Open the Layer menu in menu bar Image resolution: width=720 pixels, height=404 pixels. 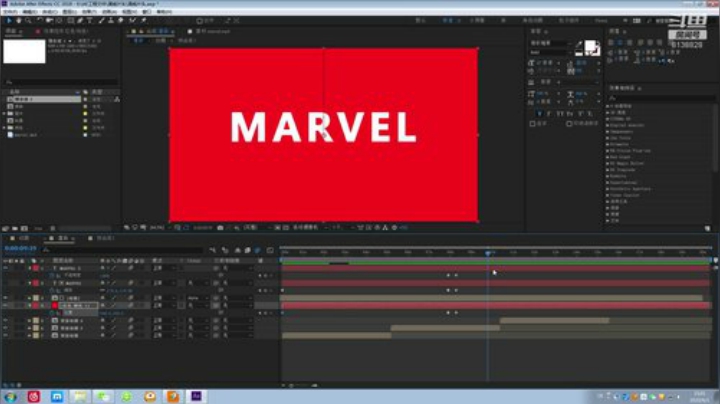(x=69, y=11)
